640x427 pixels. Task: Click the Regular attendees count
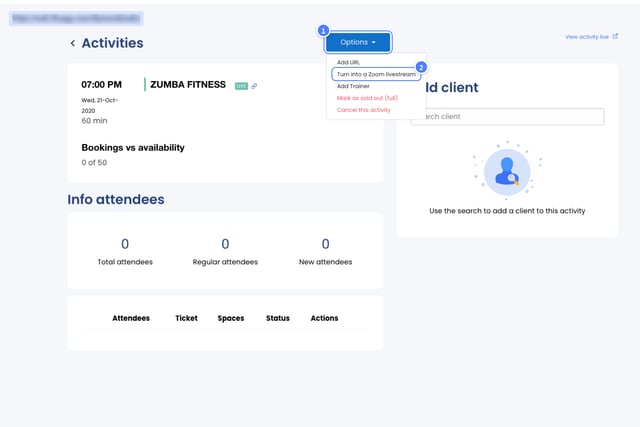[x=225, y=244]
